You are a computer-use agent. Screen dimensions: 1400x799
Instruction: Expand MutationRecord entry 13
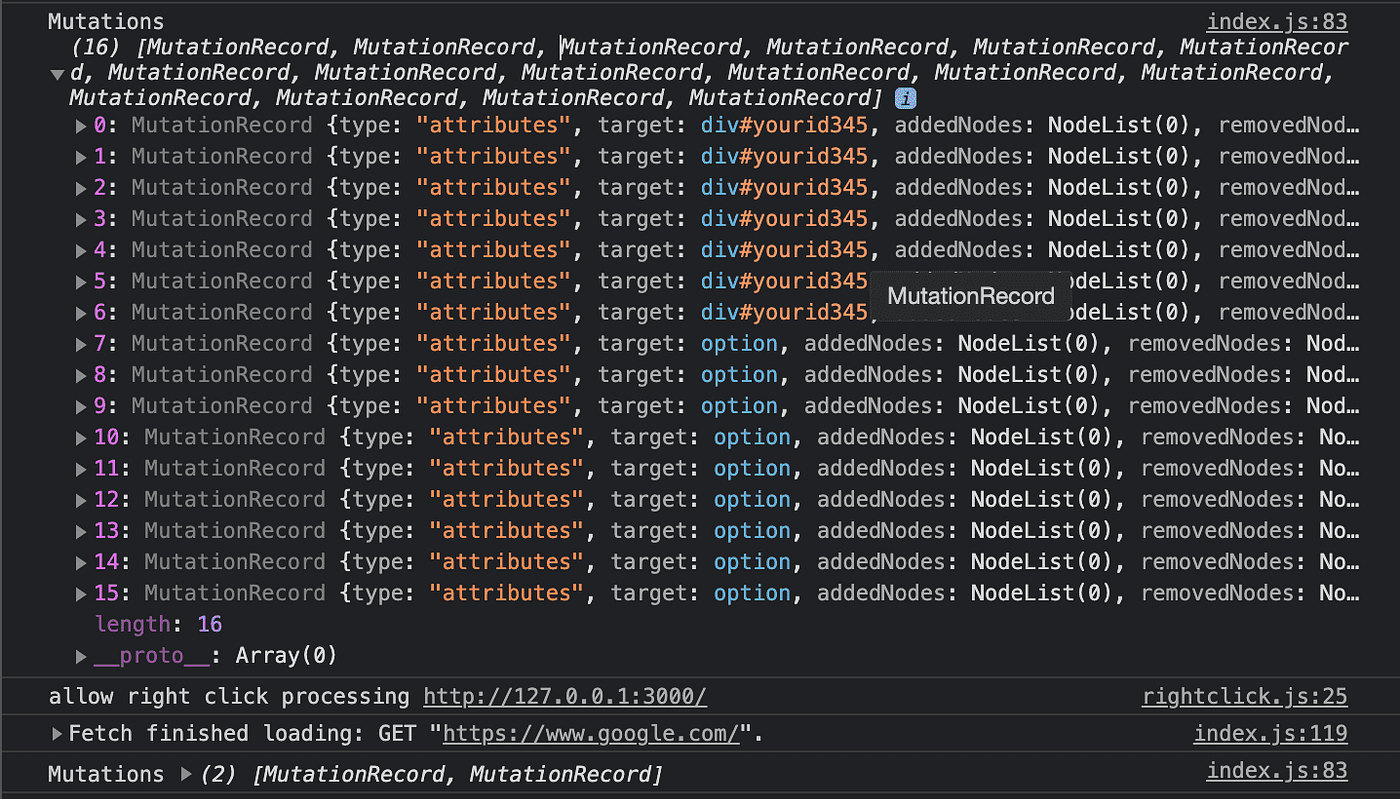click(x=81, y=531)
